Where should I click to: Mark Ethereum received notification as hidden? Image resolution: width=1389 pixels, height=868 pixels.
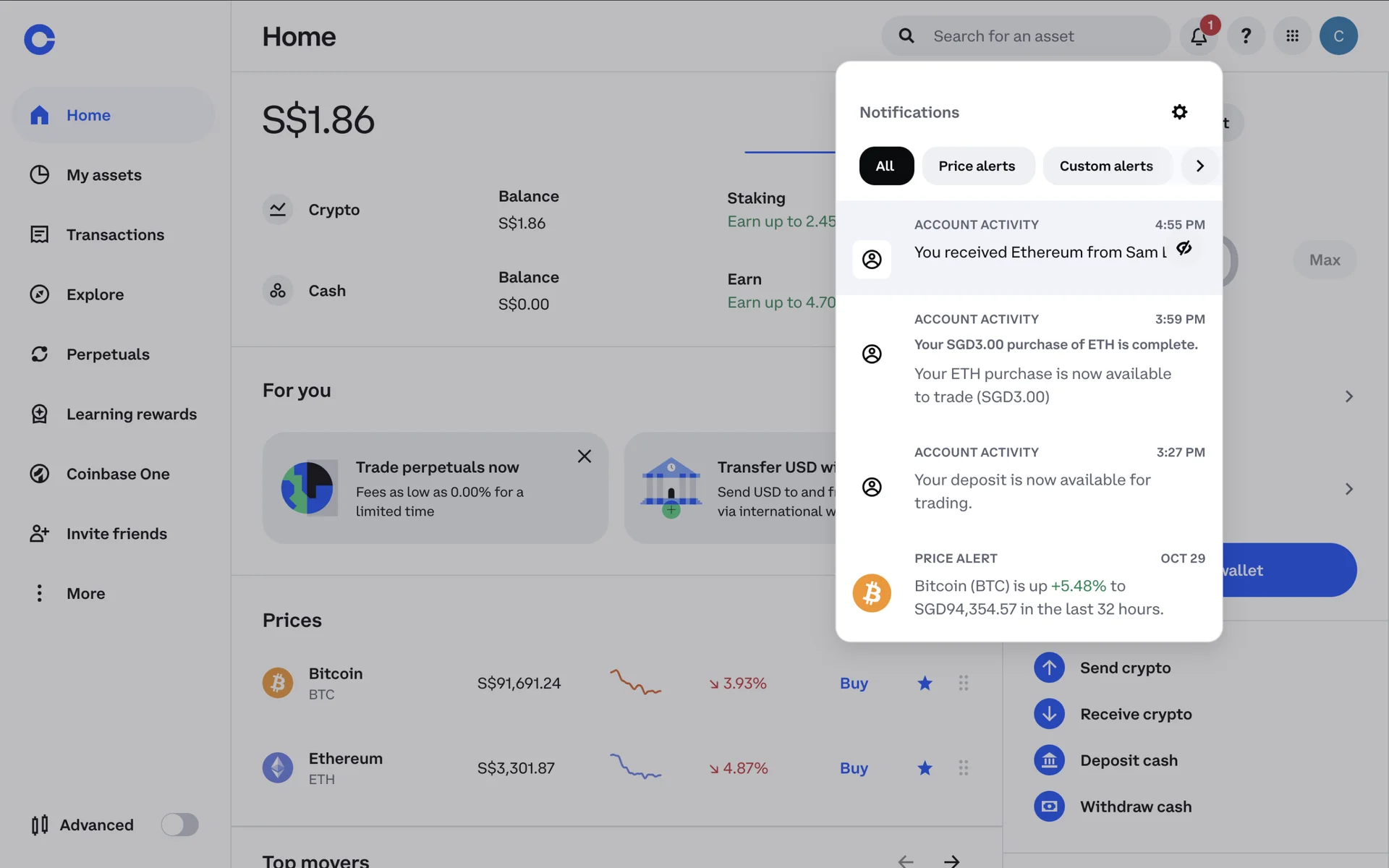(x=1184, y=249)
